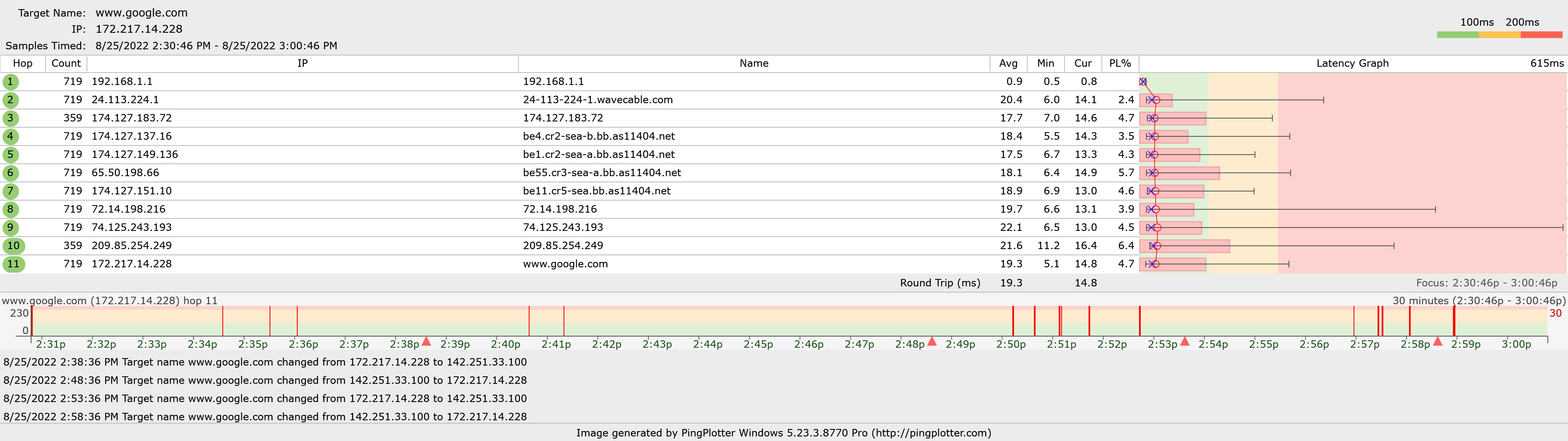The width and height of the screenshot is (1568, 441).
Task: Select the hop 11 final destination badge
Action: coord(13,264)
